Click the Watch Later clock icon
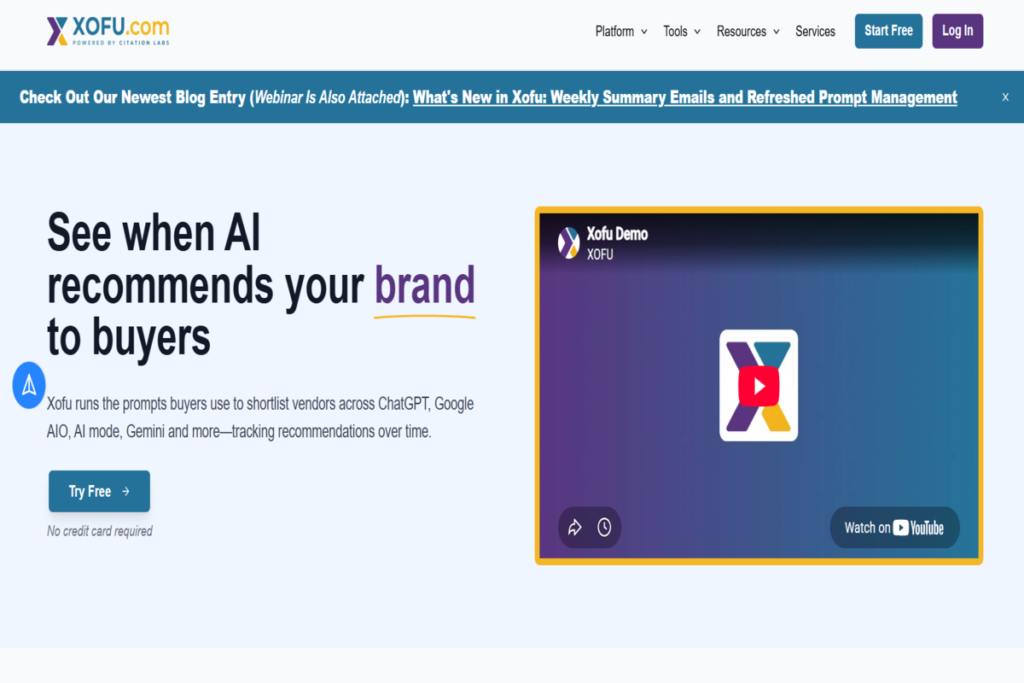The width and height of the screenshot is (1024, 683). point(604,527)
